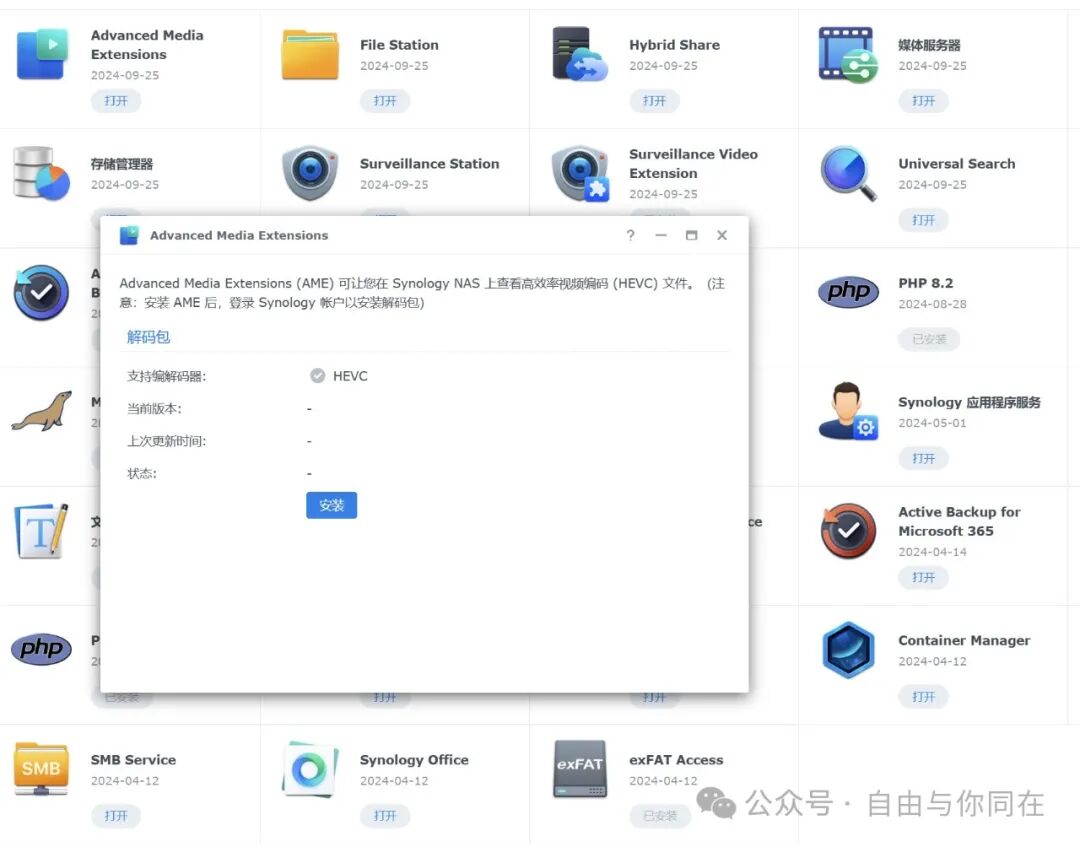Minimize the Advanced Media Extensions dialog

661,236
